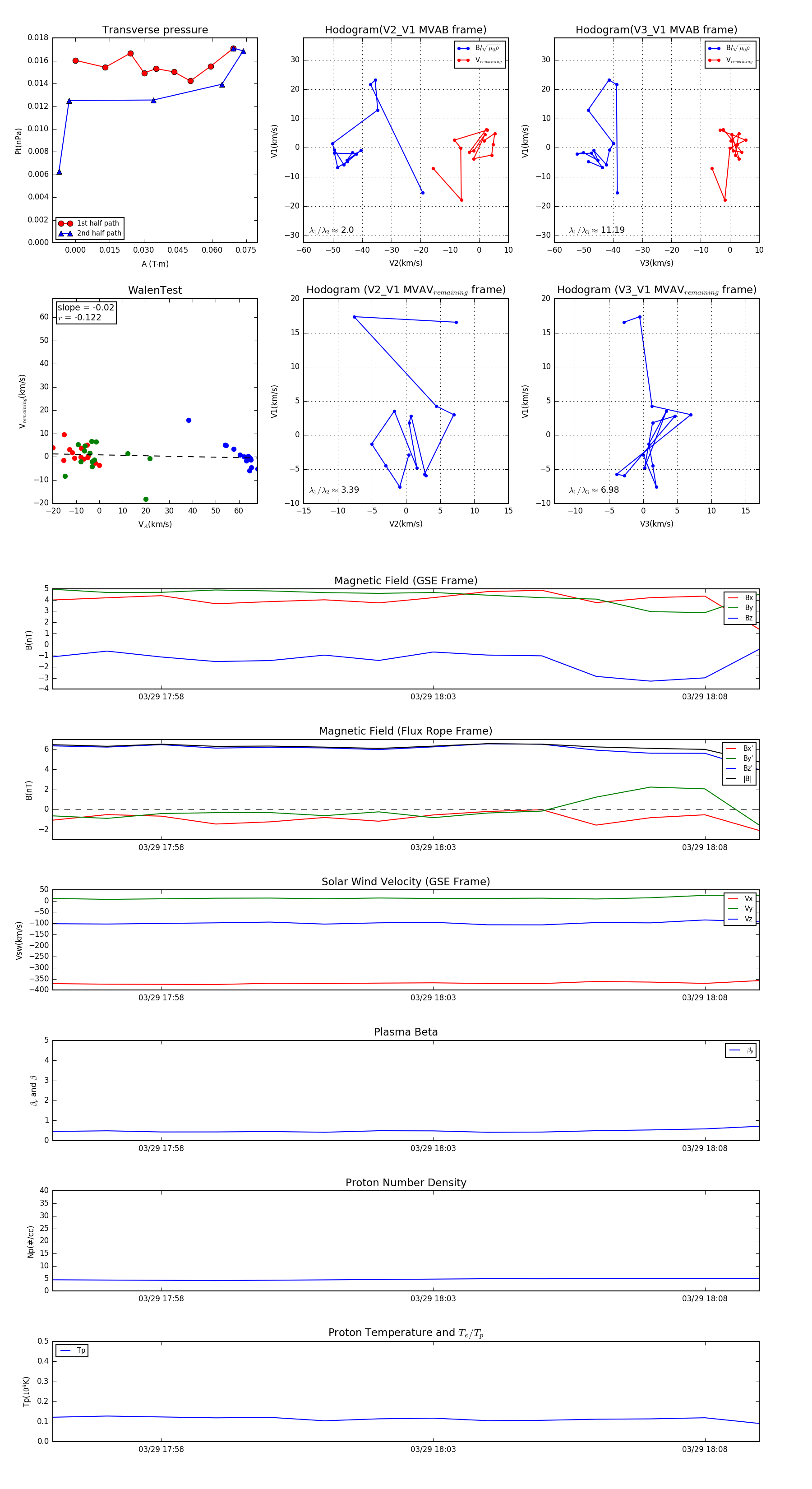Click the "Np(#/cc)" y-axis label

coord(31,1241)
